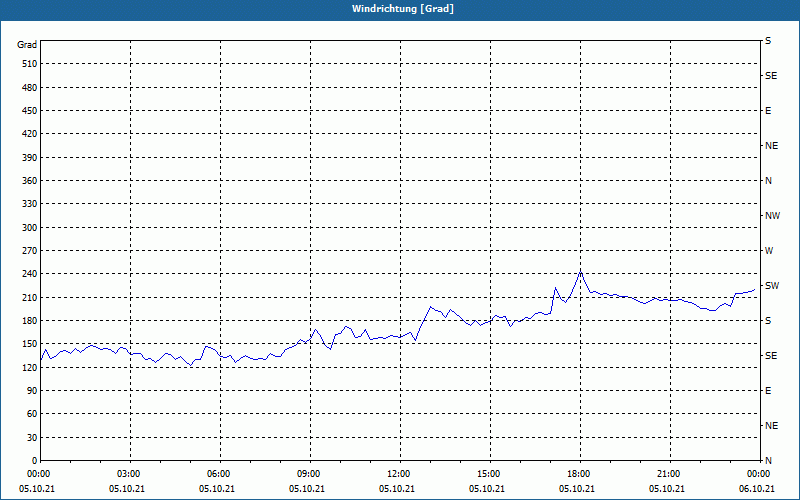Click the 05.10.21 date under 12:00
The height and width of the screenshot is (500, 800).
tap(396, 488)
